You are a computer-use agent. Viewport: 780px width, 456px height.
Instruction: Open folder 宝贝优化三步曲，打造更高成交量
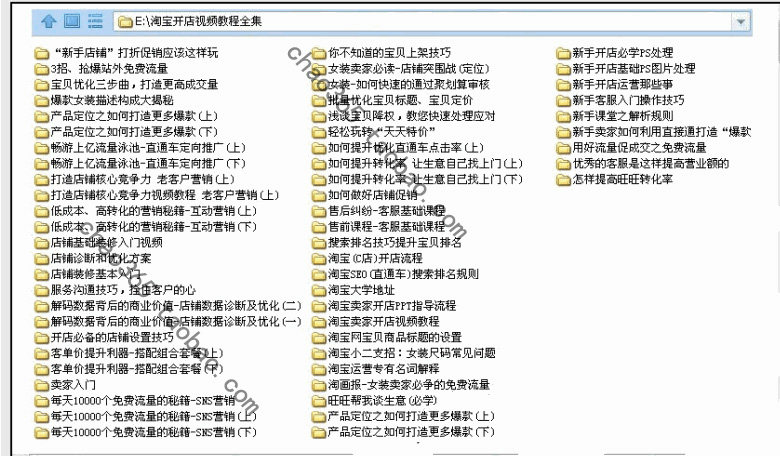tap(127, 85)
